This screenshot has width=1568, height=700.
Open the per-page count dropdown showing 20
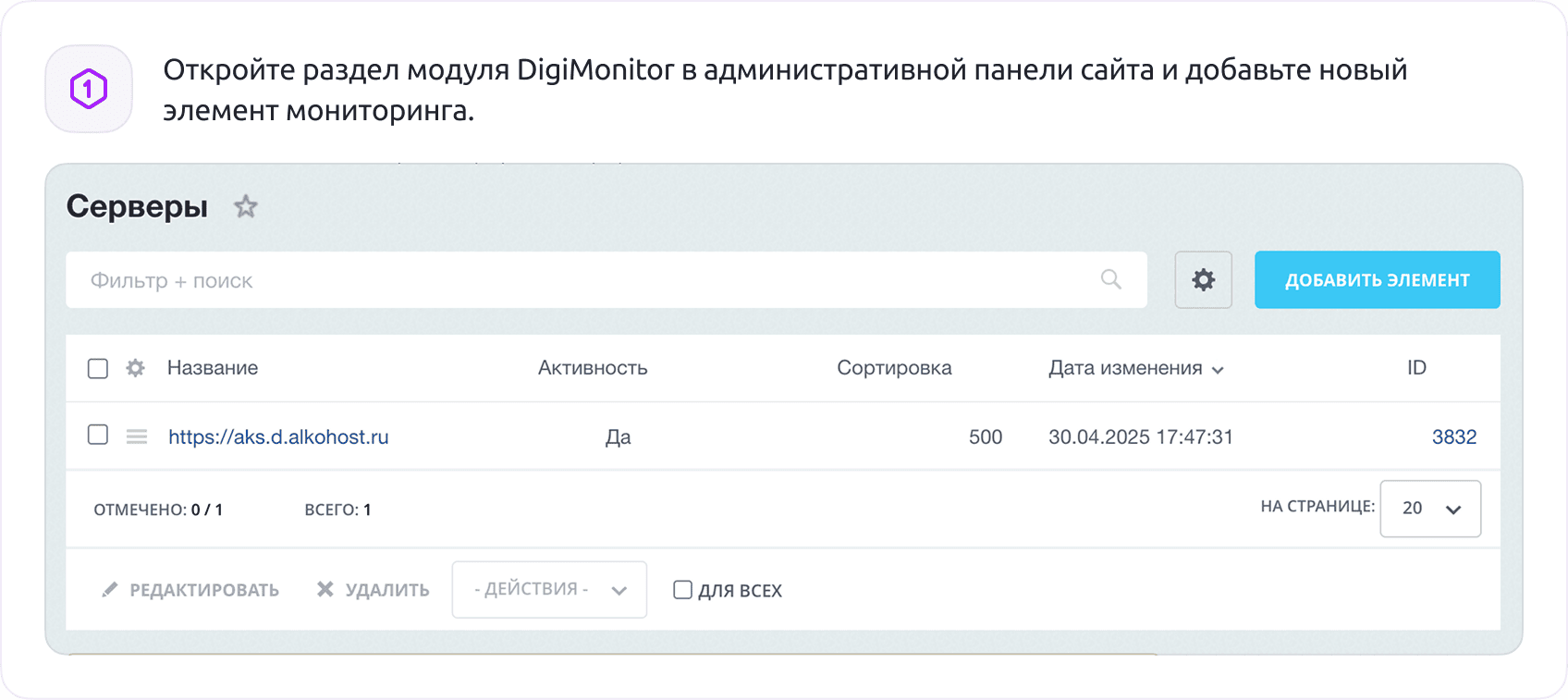point(1430,509)
